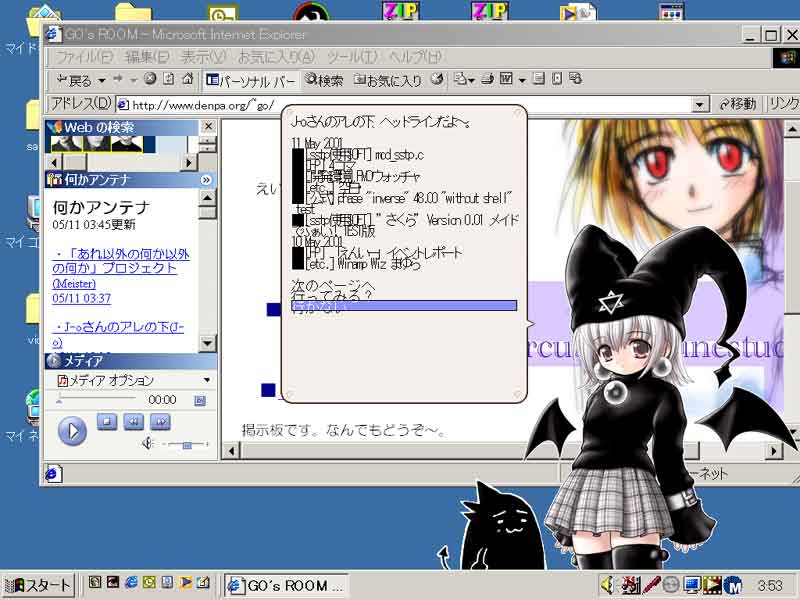The height and width of the screenshot is (600, 800).
Task: Open the メディア オプション dropdown
Action: pos(207,380)
